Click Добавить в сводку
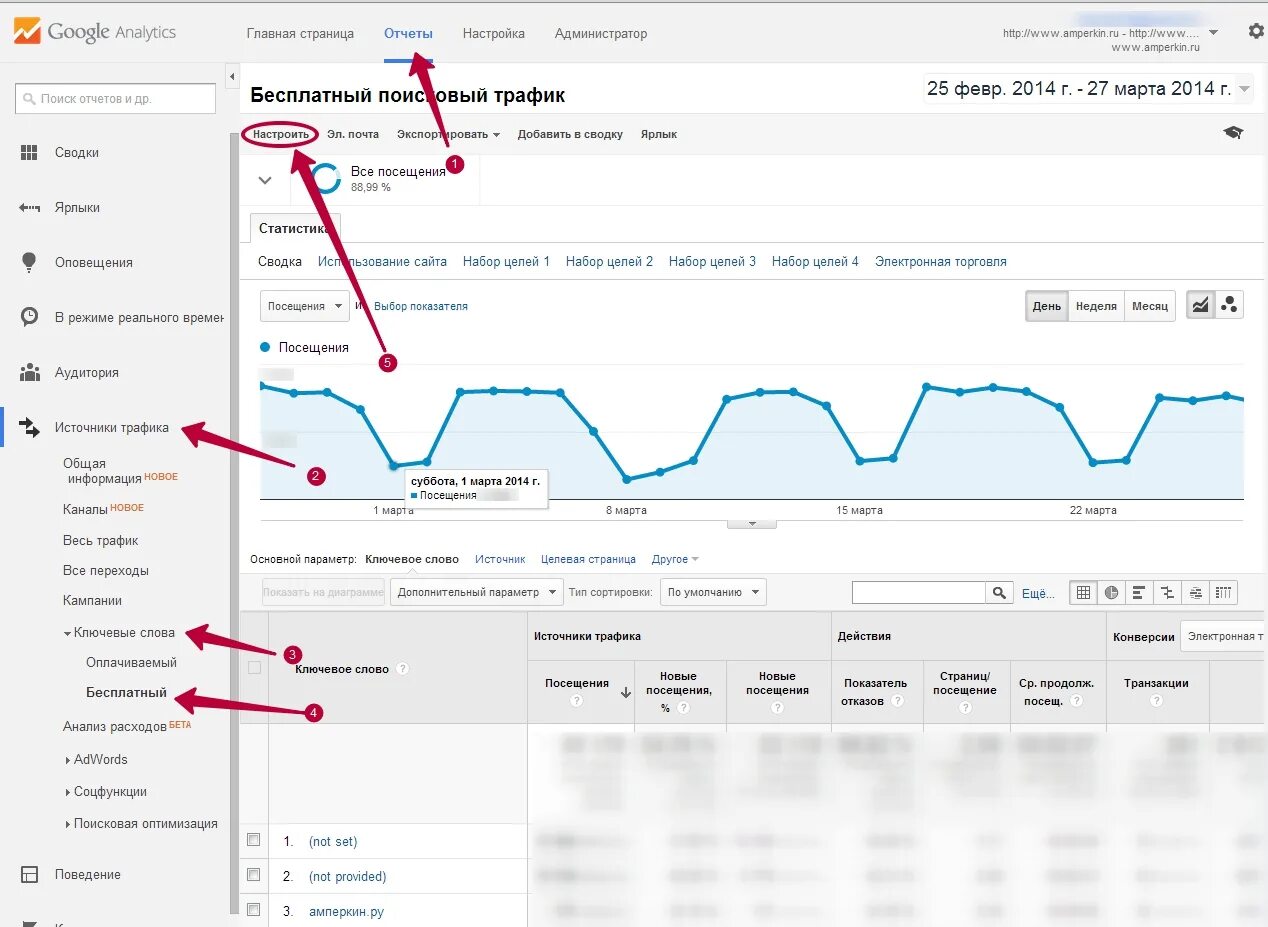 570,134
